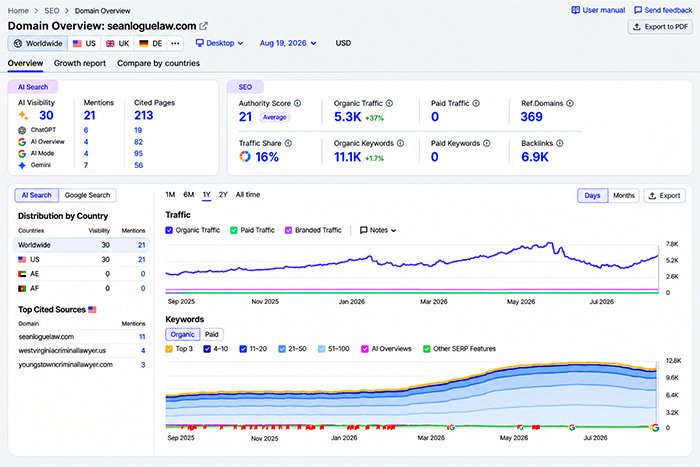Click the User manual book icon
Viewport: 700px width, 467px height.
pyautogui.click(x=576, y=10)
